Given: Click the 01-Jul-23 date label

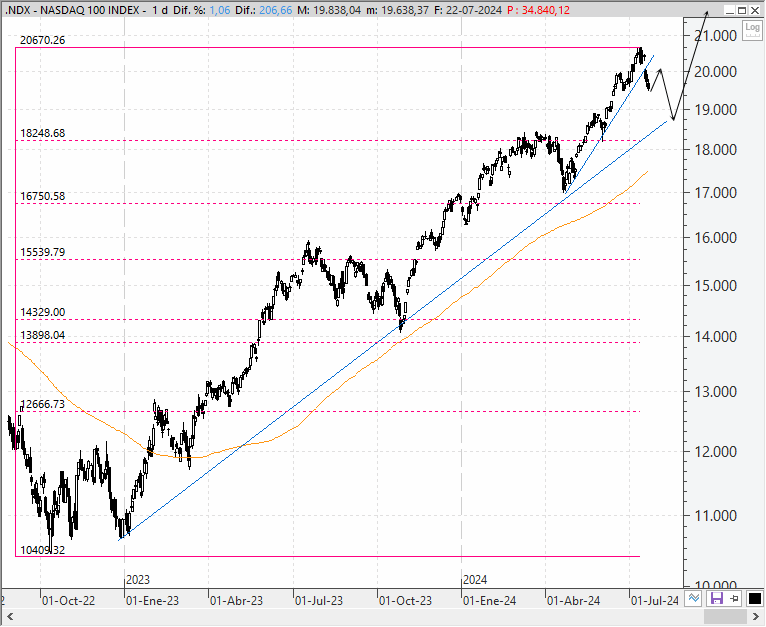Looking at the screenshot, I should (319, 600).
